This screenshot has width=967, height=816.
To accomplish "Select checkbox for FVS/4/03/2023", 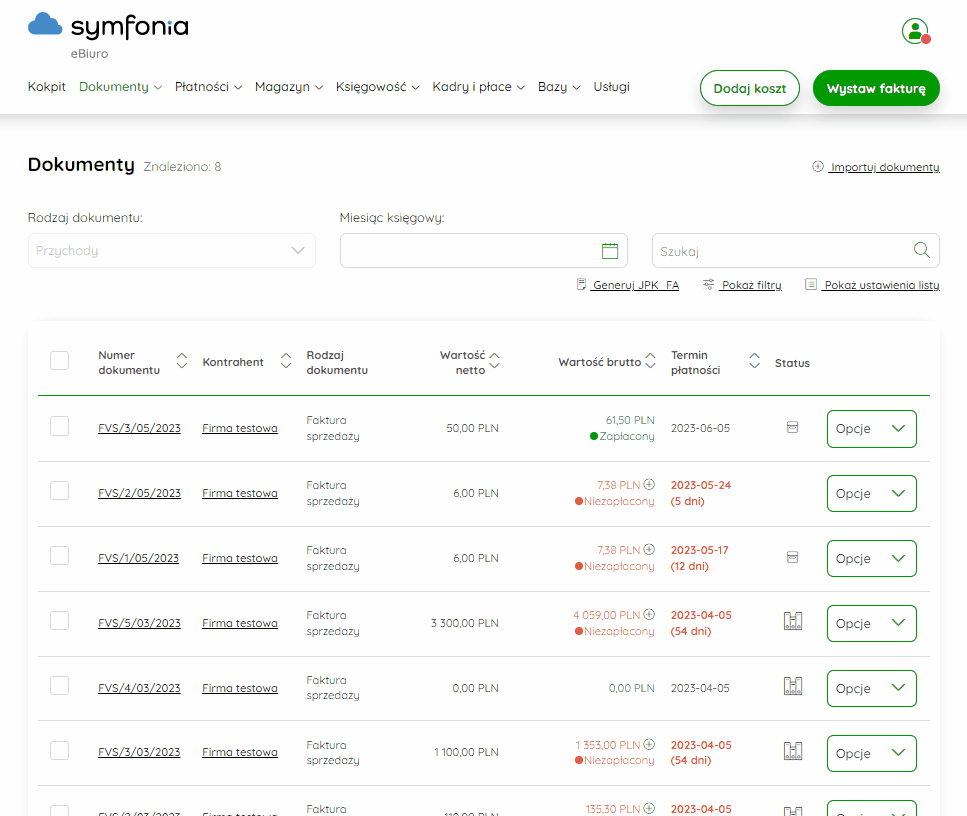I will click(x=59, y=686).
